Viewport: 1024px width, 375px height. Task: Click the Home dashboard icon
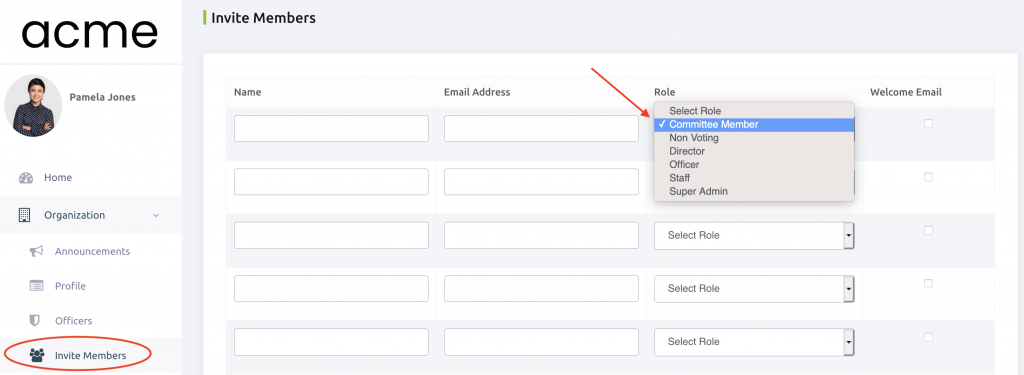(25, 178)
